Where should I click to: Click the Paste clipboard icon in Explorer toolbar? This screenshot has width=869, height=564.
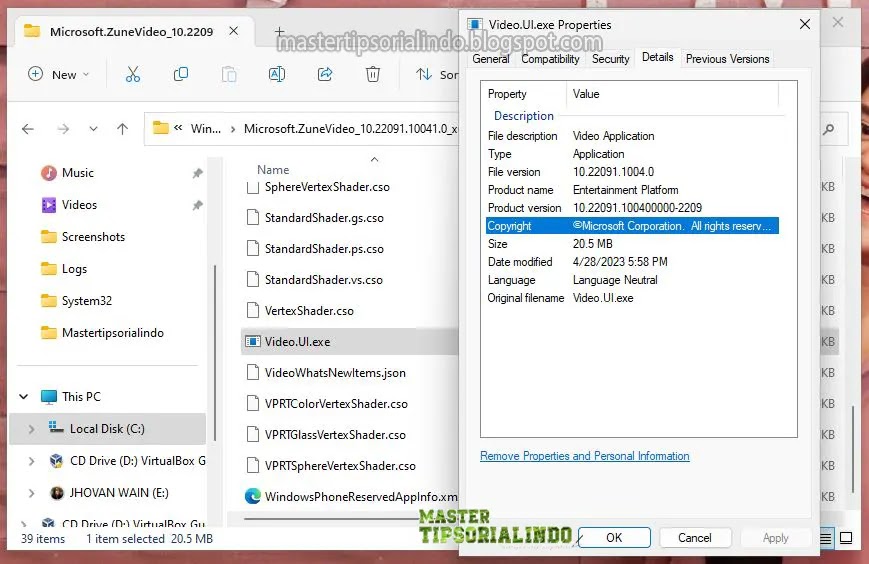(x=229, y=74)
